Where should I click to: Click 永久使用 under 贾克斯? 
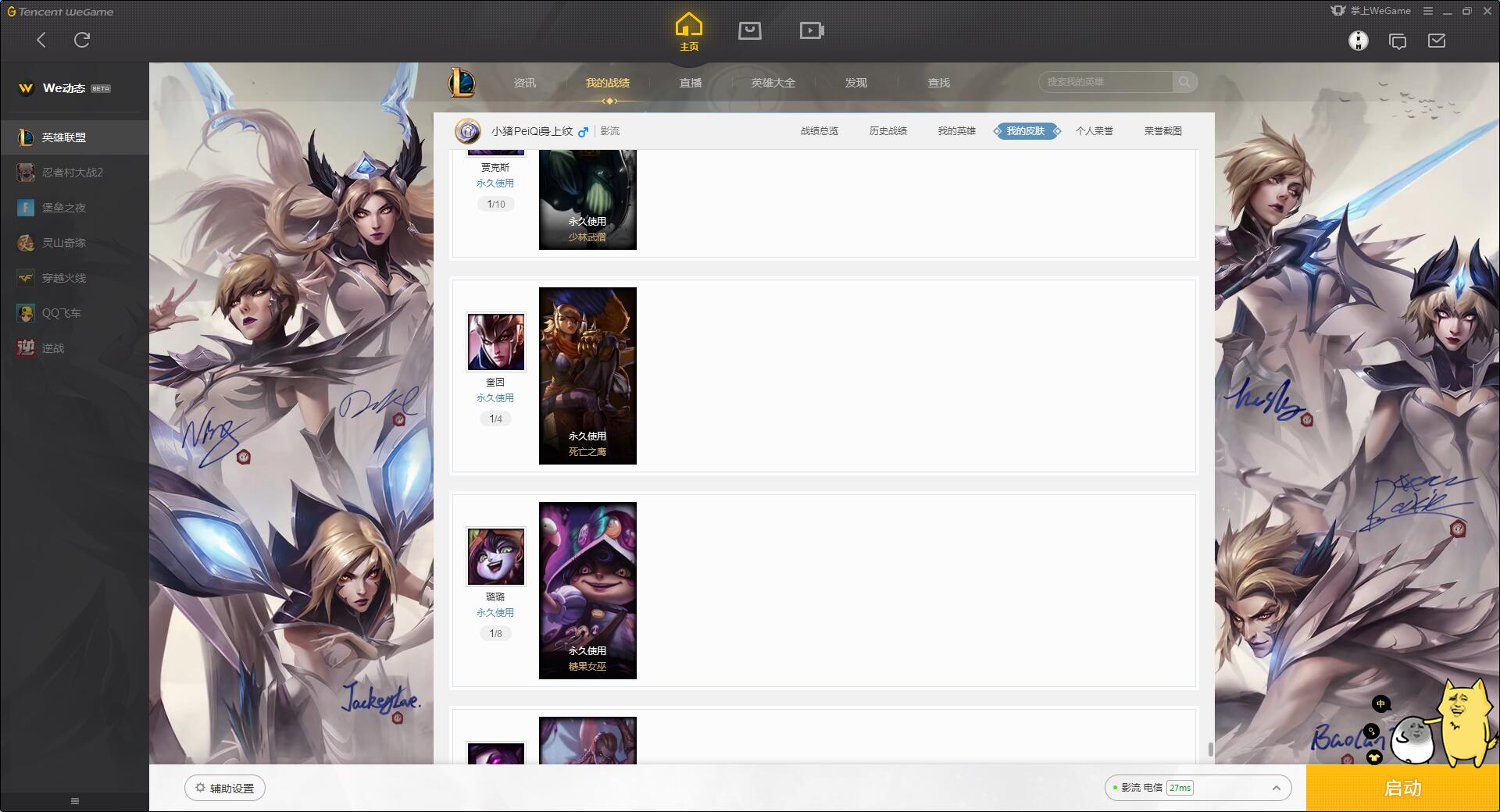coord(495,183)
